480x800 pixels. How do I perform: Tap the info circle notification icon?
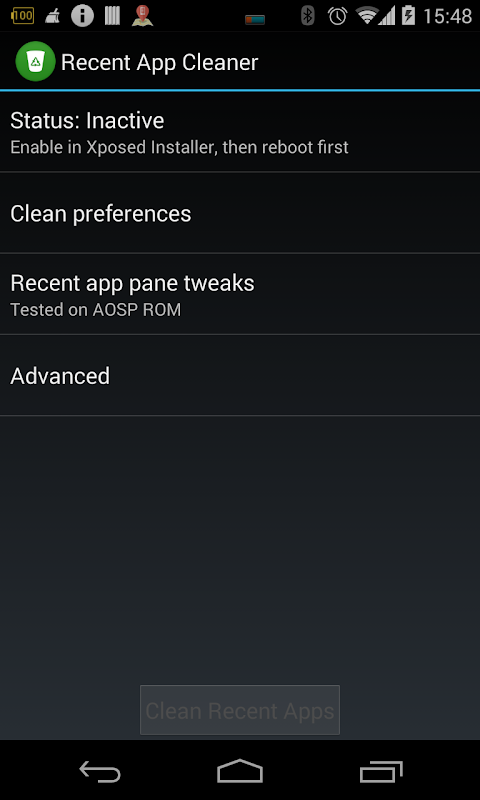click(x=83, y=16)
